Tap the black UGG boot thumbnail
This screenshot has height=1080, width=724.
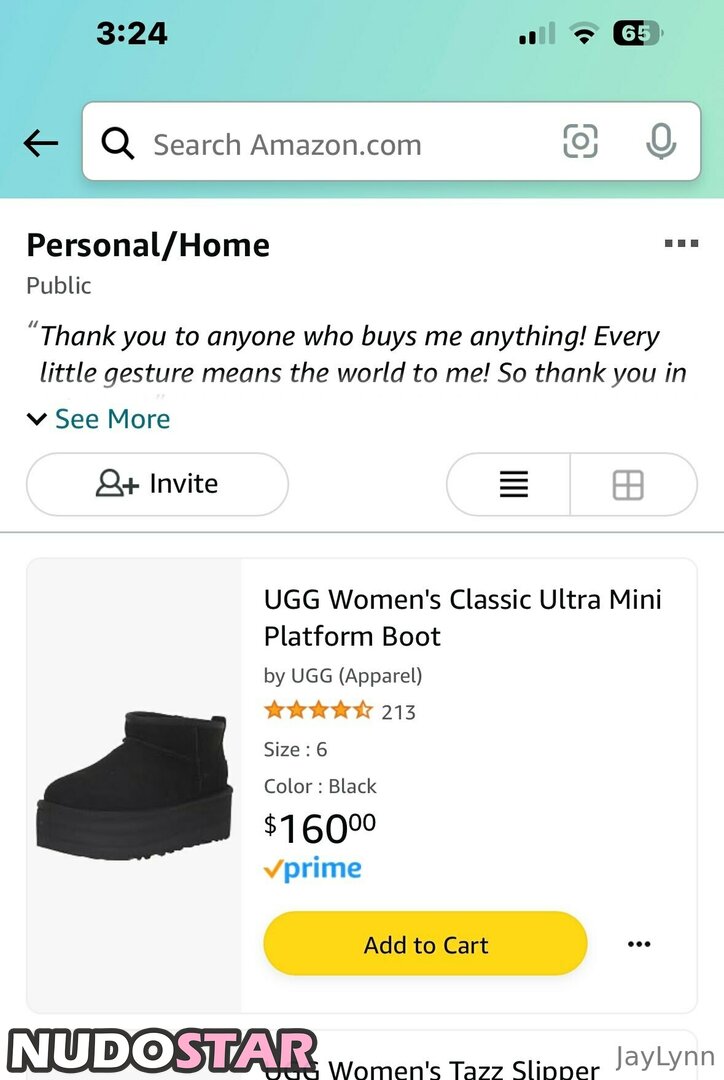point(134,785)
